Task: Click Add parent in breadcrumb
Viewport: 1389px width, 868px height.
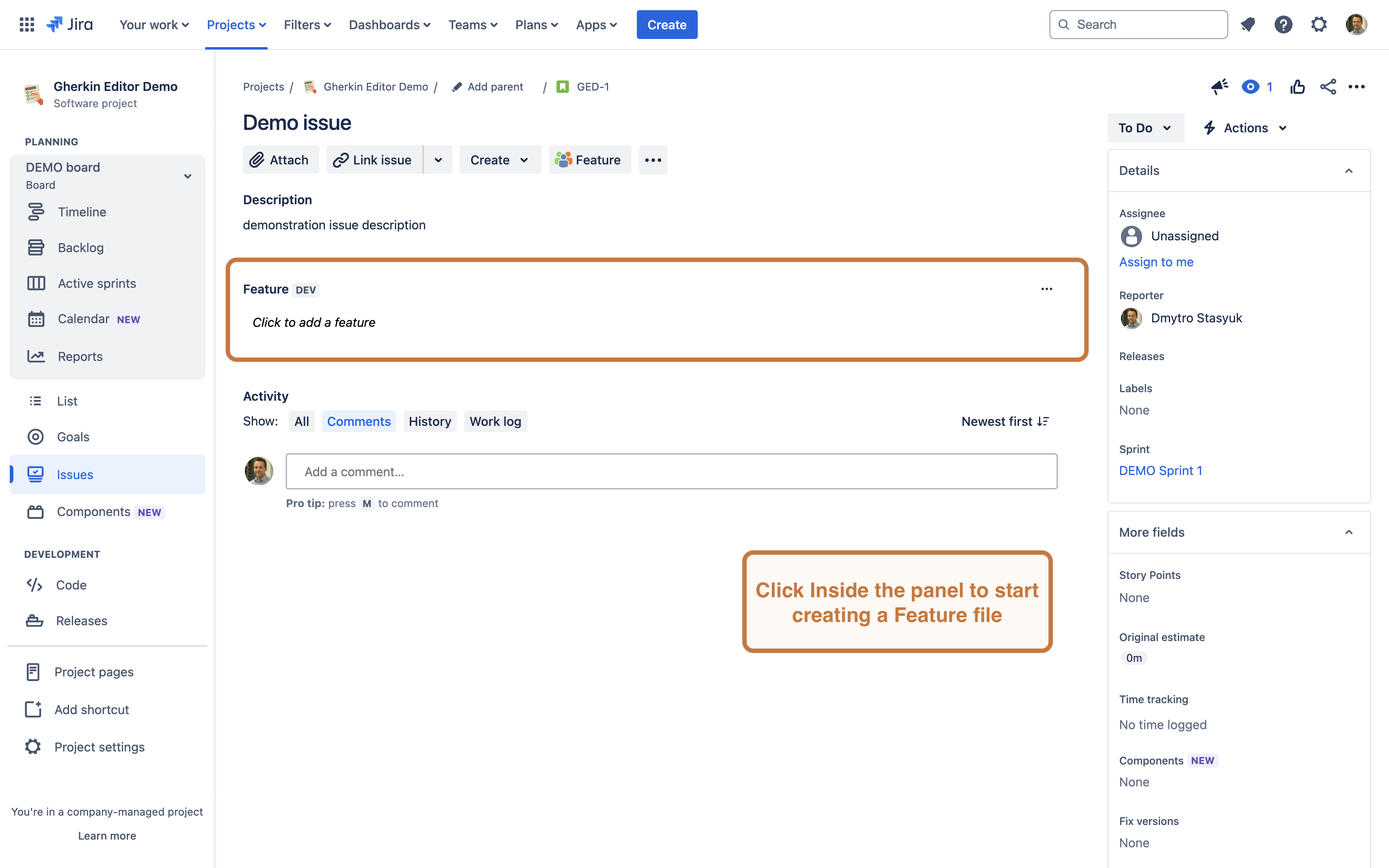Action: (x=488, y=87)
